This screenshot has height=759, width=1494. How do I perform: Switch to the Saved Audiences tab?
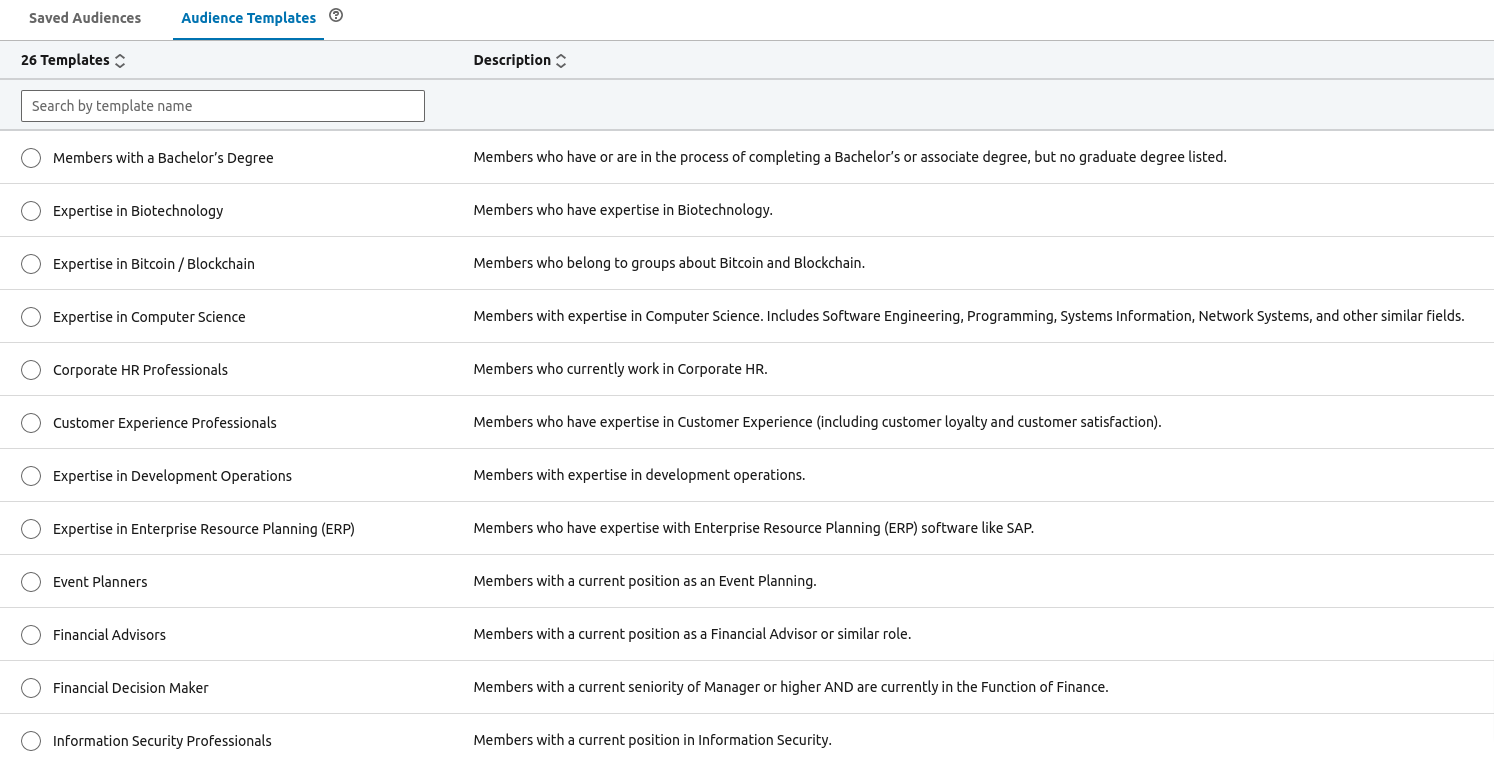85,18
